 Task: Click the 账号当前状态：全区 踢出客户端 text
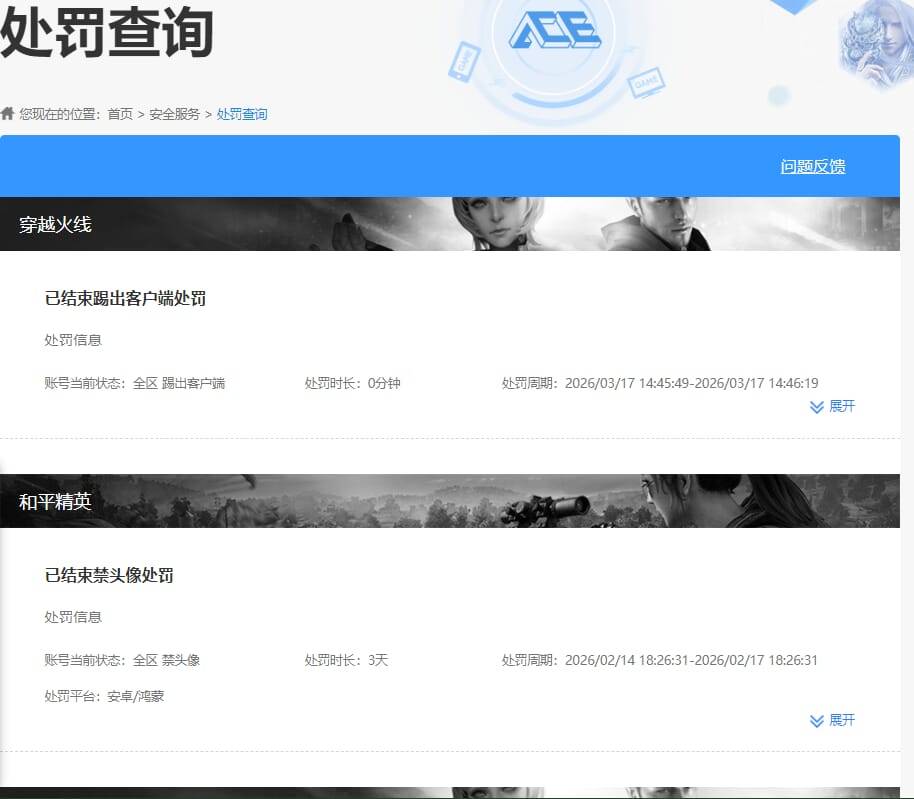[x=135, y=383]
